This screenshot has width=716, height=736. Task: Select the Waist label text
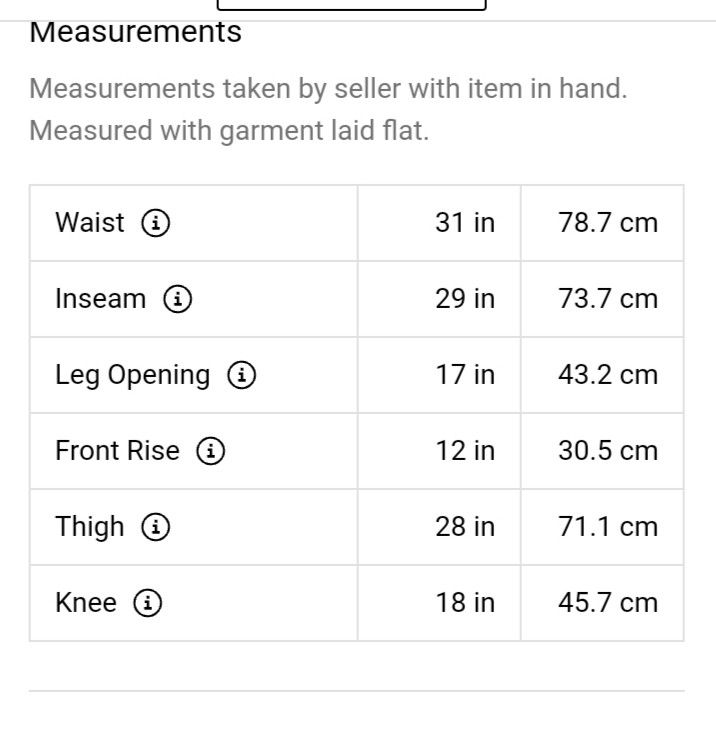pyautogui.click(x=90, y=222)
